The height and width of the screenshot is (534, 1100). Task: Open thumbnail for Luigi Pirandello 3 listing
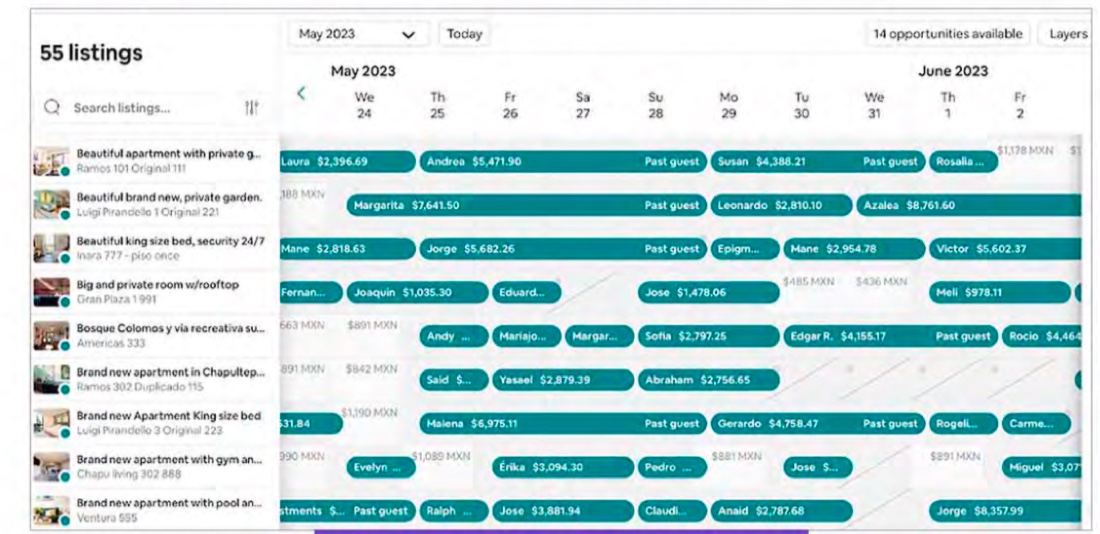[52, 423]
